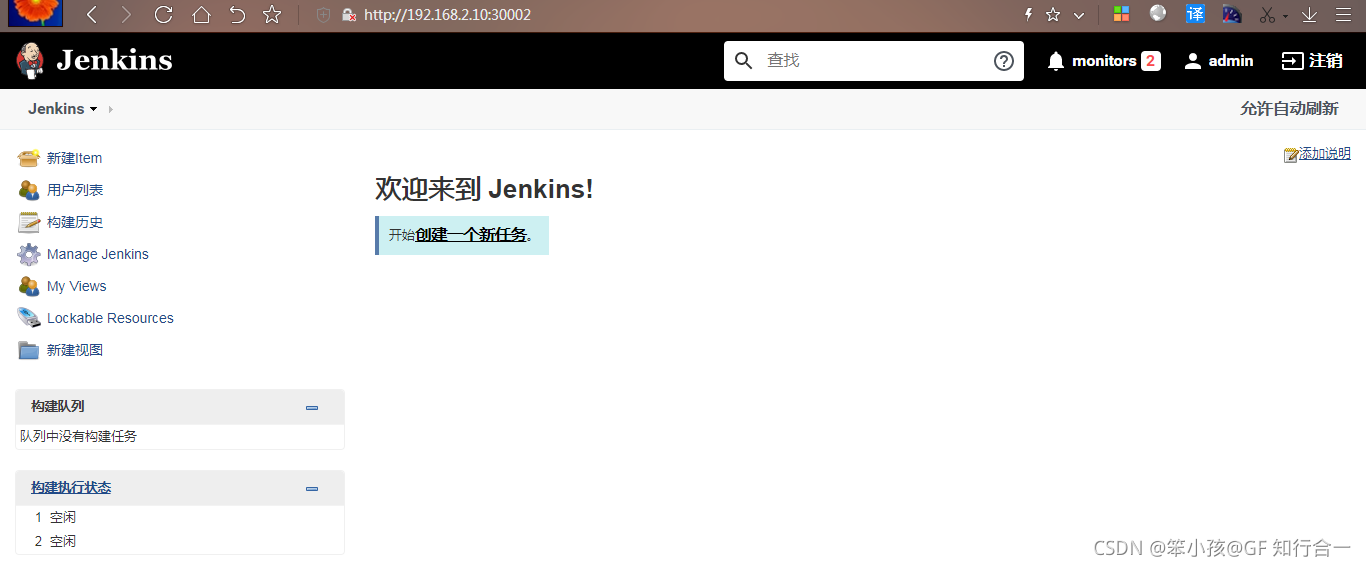The height and width of the screenshot is (566, 1366).
Task: Click the colorful grid apps extension icon
Action: pos(1121,14)
